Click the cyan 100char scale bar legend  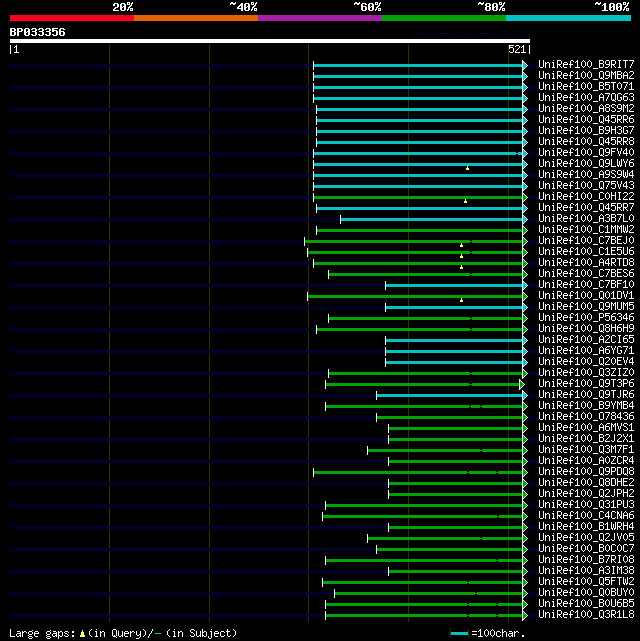(459, 634)
